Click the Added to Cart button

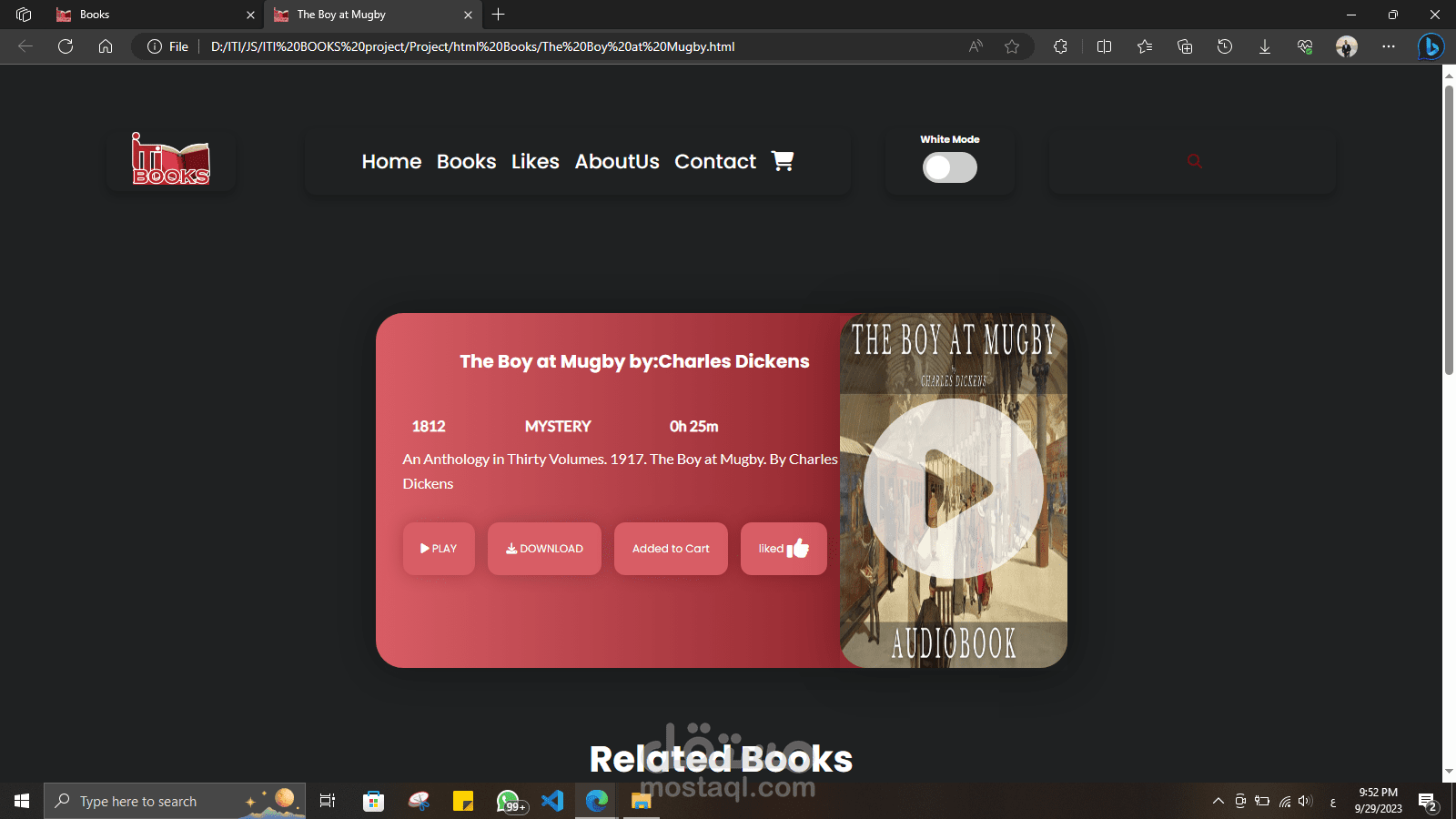pyautogui.click(x=671, y=549)
